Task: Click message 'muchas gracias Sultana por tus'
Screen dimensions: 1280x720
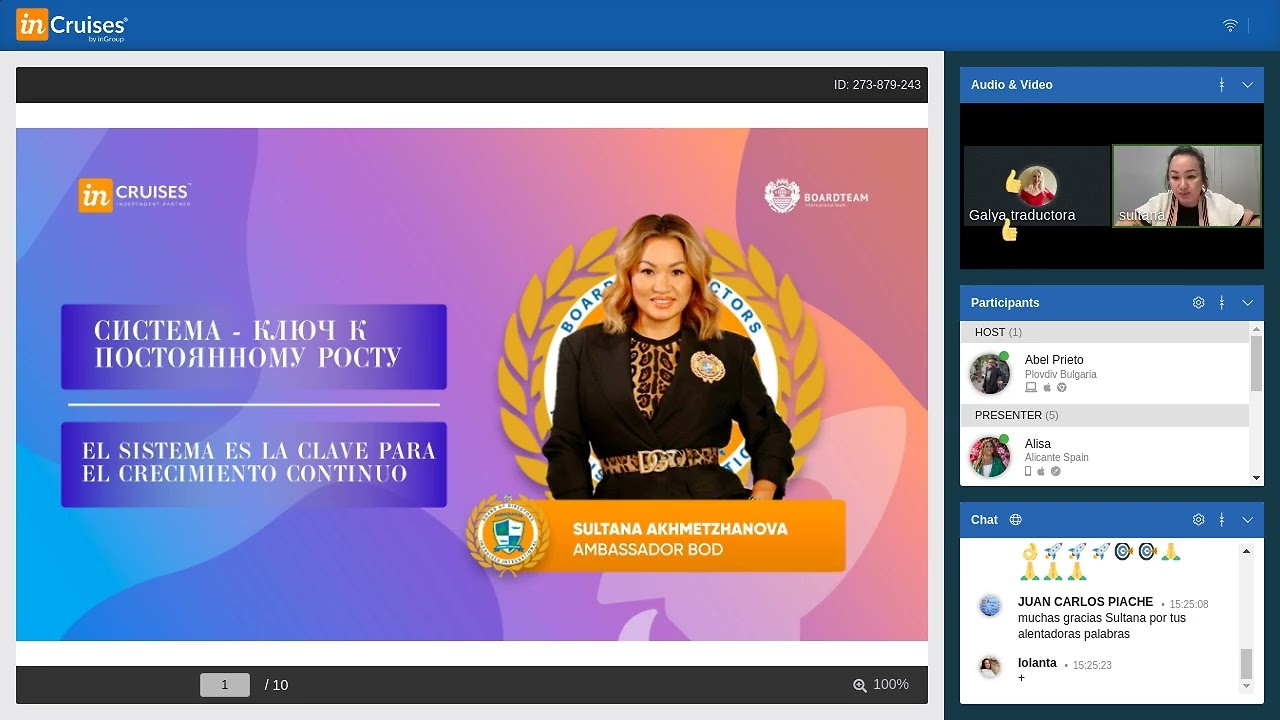Action: click(x=1102, y=618)
